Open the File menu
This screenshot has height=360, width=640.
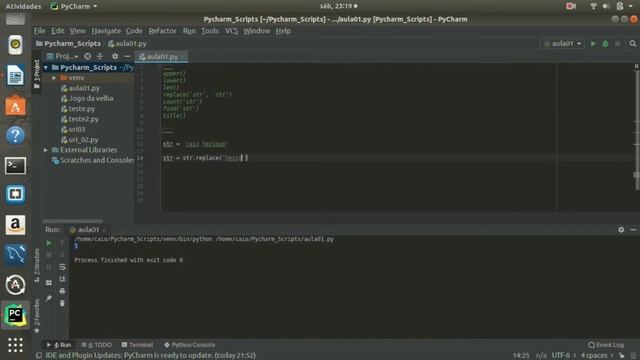40,31
